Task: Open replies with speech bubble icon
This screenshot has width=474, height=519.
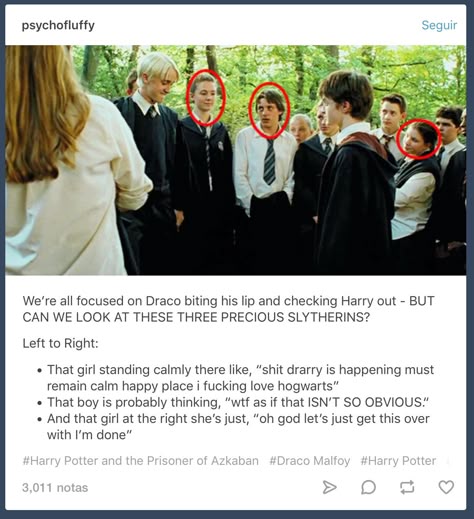Action: click(x=368, y=487)
